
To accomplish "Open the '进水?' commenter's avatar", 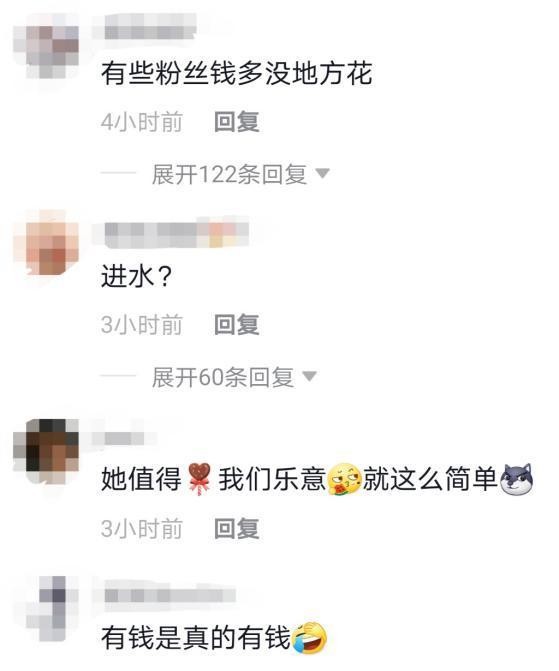I will pos(46,243).
